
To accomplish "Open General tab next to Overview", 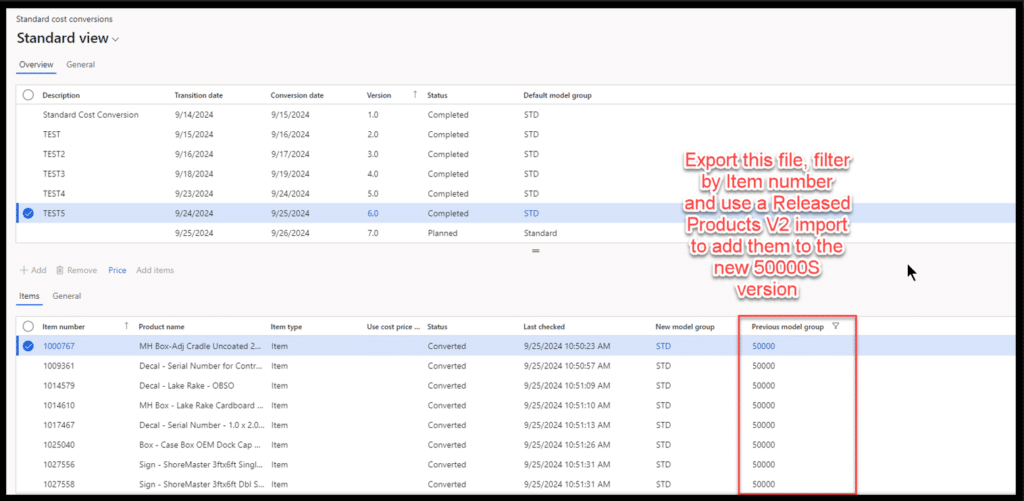I will (x=80, y=64).
